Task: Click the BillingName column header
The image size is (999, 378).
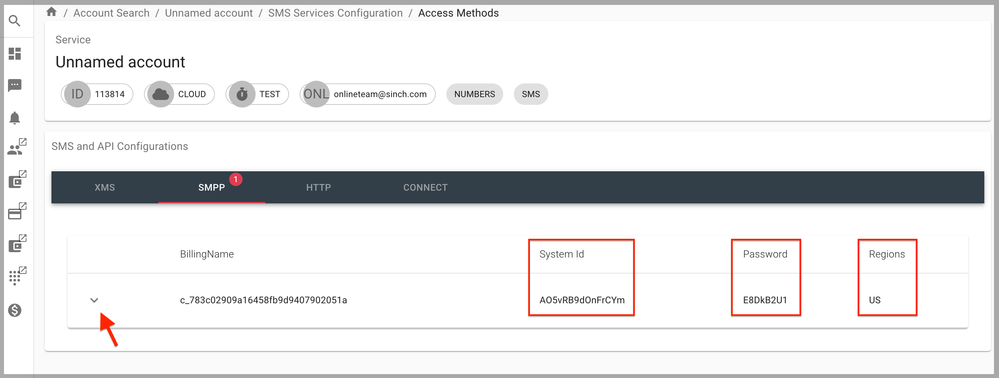Action: point(206,254)
